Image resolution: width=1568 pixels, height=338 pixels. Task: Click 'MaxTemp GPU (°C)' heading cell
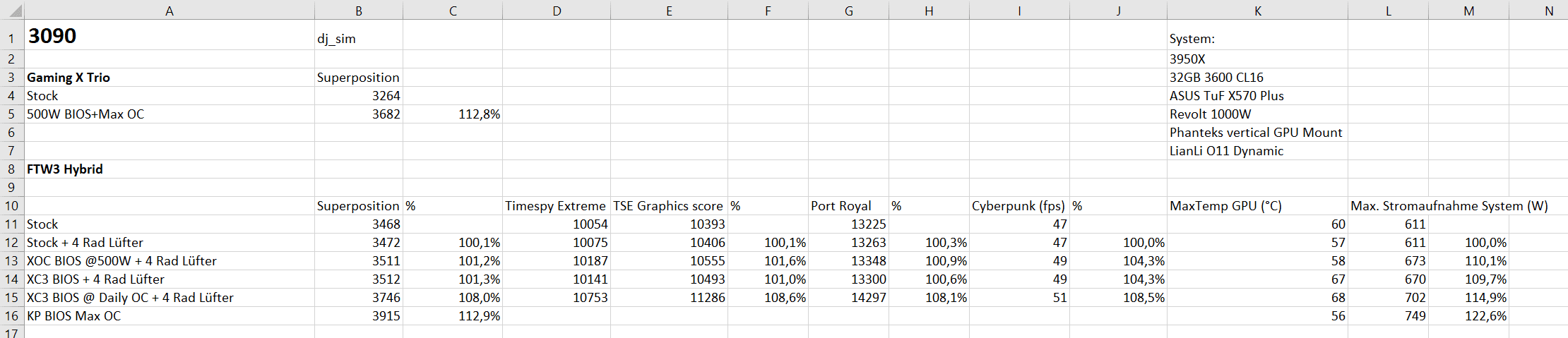coord(1257,206)
